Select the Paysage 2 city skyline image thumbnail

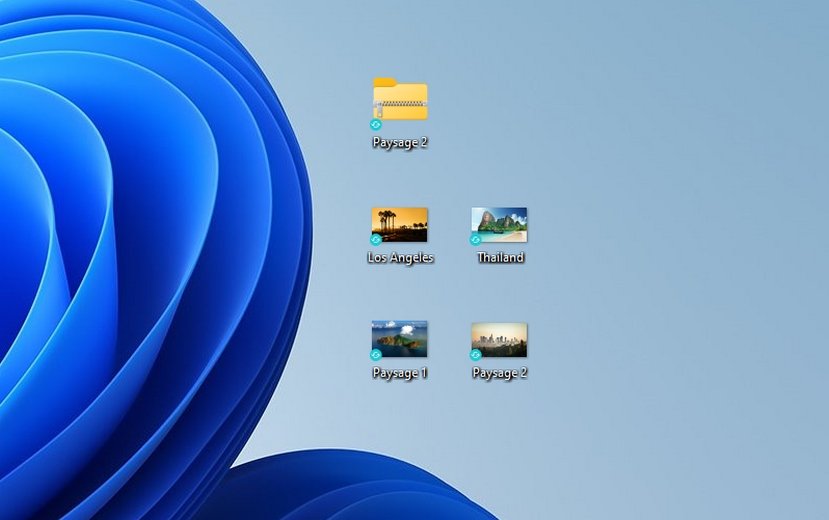(x=499, y=340)
